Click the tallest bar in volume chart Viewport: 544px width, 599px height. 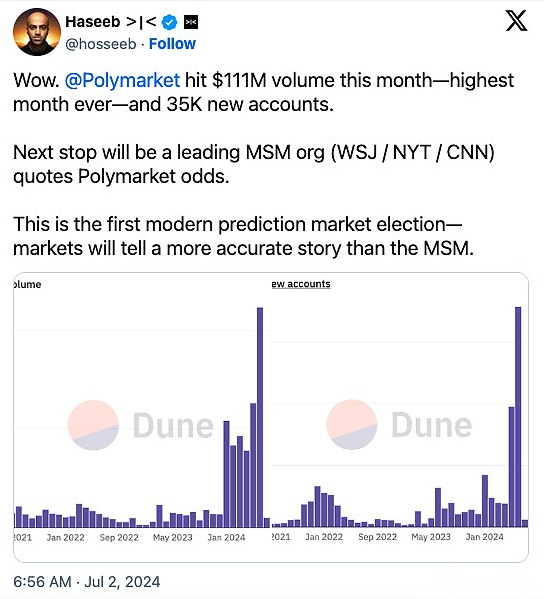[x=260, y=418]
